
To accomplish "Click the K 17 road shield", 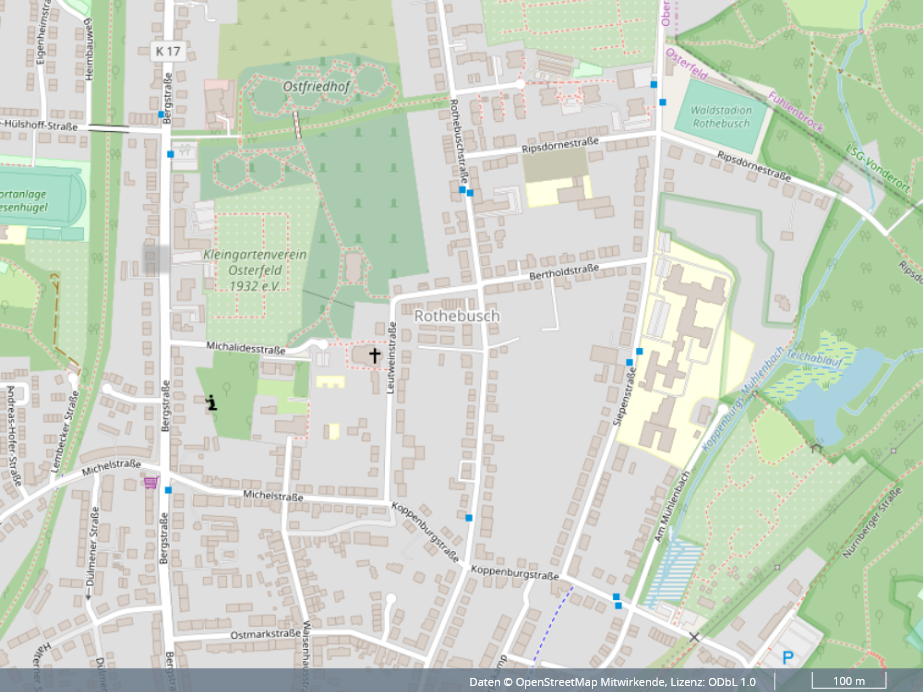I will [168, 51].
